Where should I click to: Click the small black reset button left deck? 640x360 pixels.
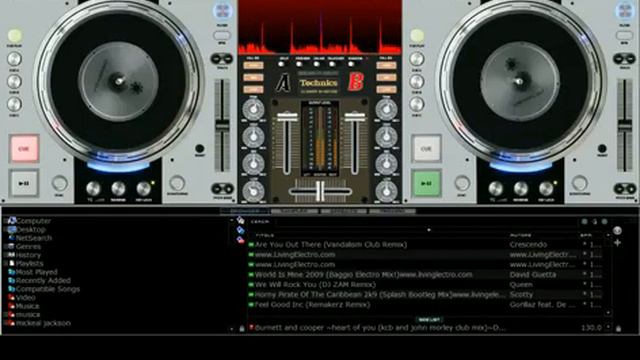[x=200, y=149]
